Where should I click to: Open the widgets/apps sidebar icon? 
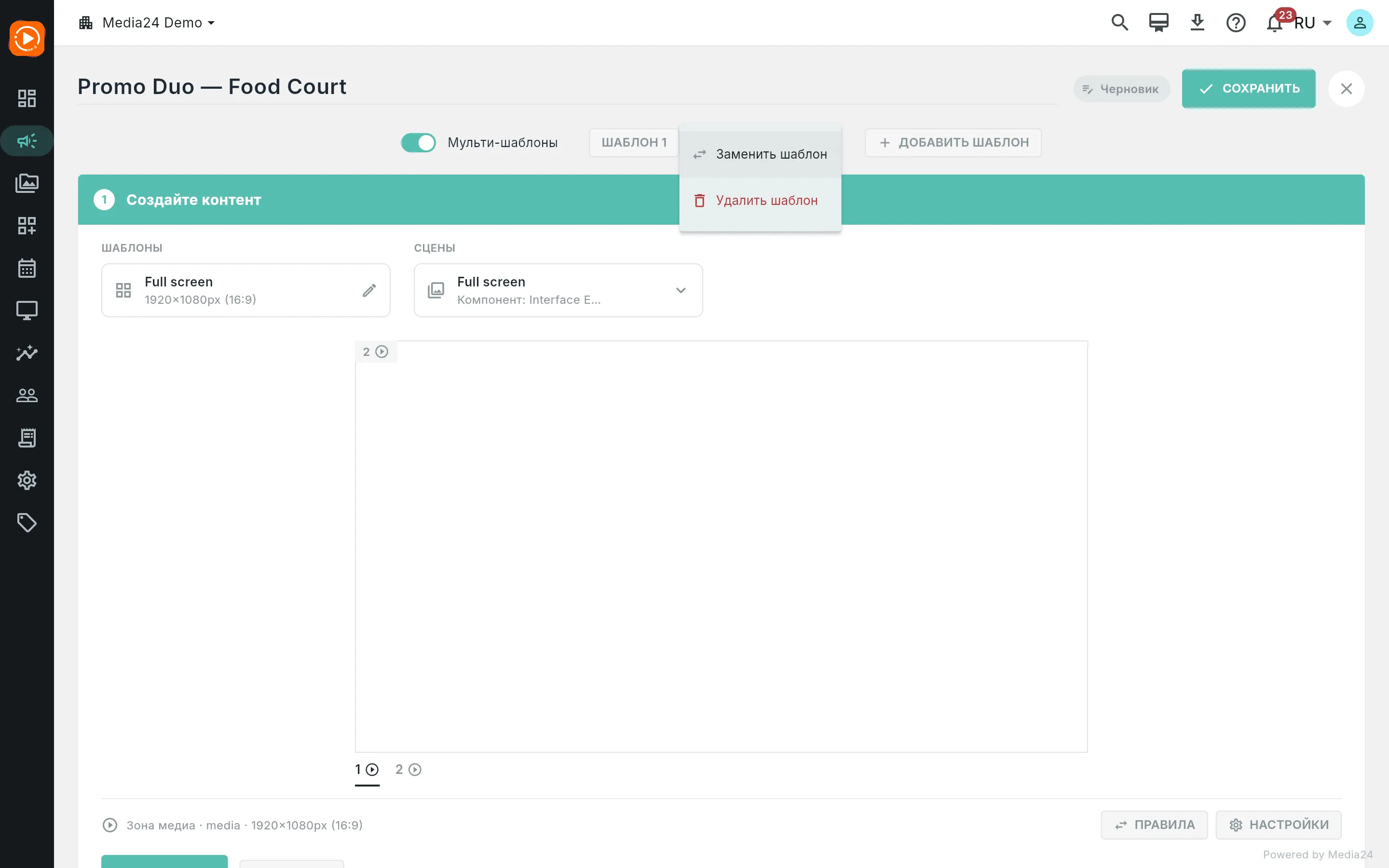pyautogui.click(x=27, y=226)
